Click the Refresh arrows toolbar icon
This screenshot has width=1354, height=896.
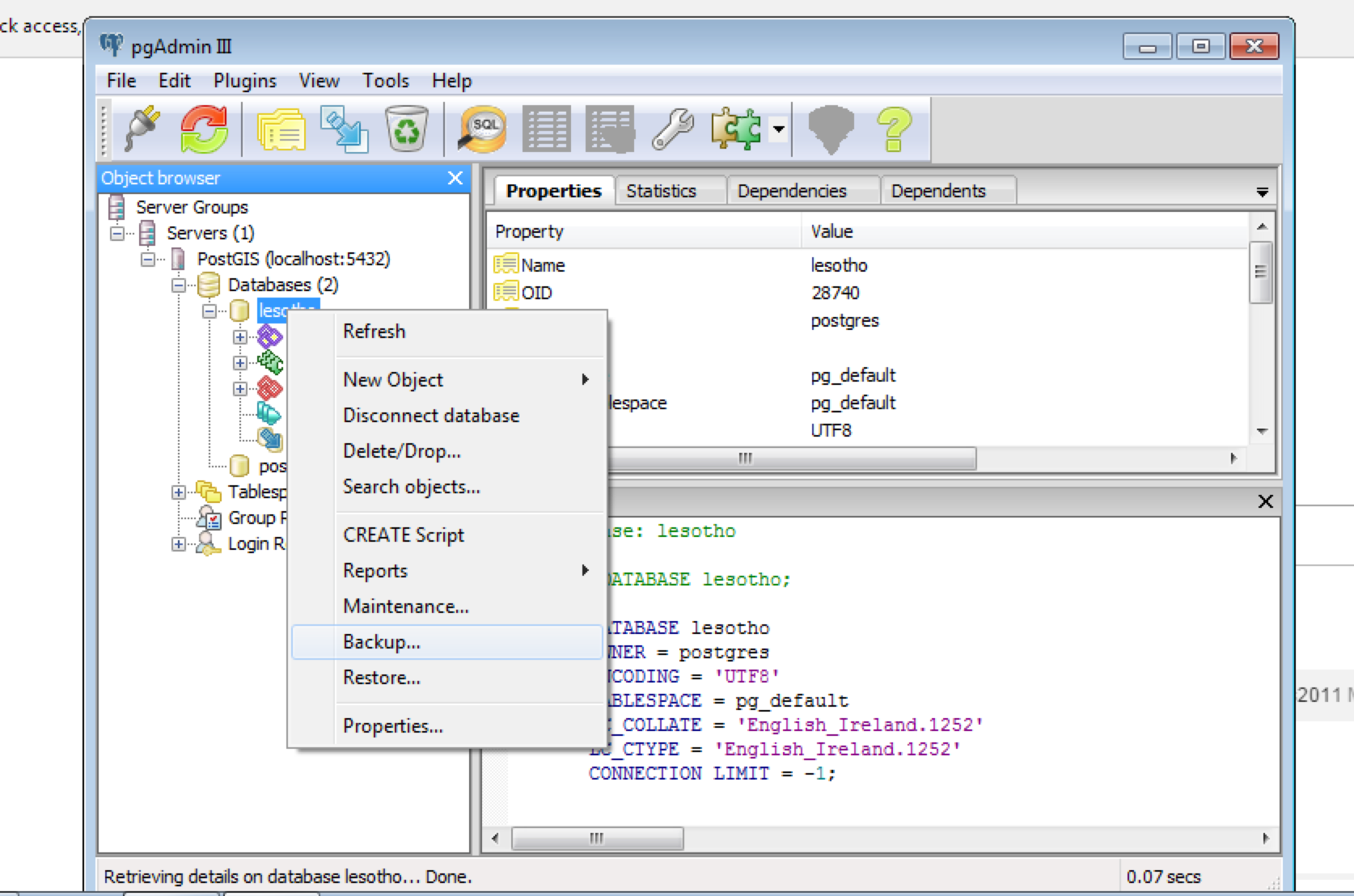tap(204, 129)
